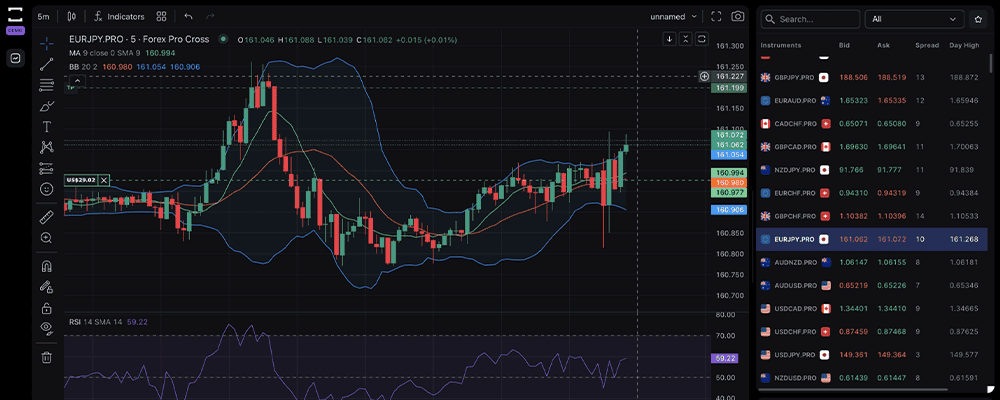Take a chart snapshot with camera icon
This screenshot has width=1000, height=400.
(x=738, y=16)
